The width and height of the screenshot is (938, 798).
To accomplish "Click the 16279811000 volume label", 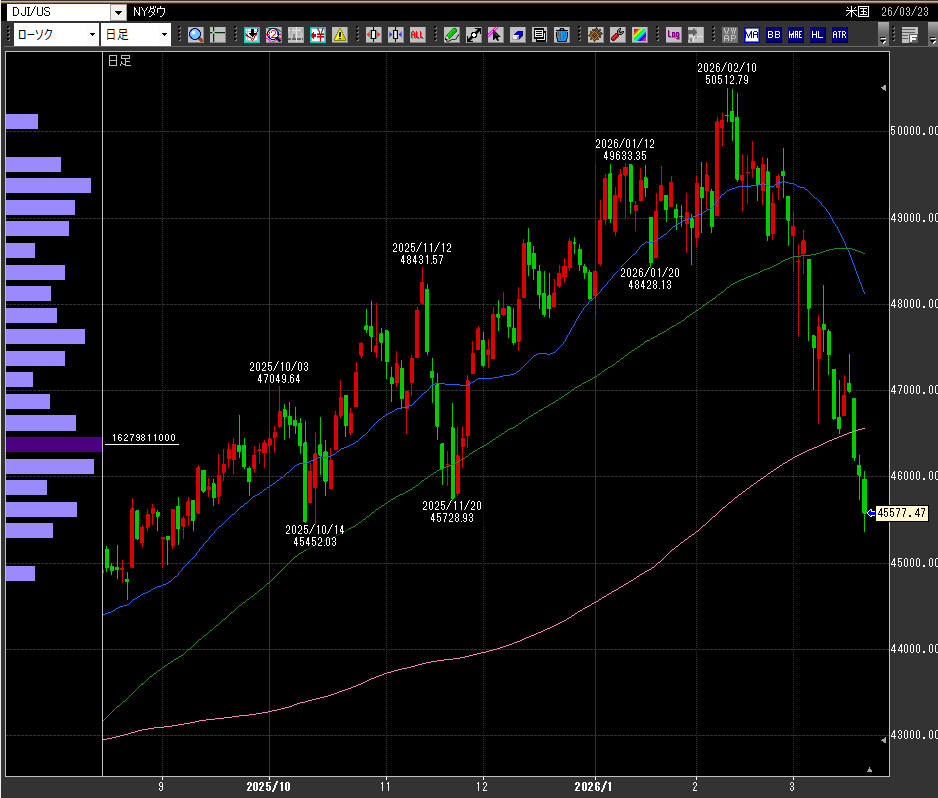I will (x=144, y=438).
